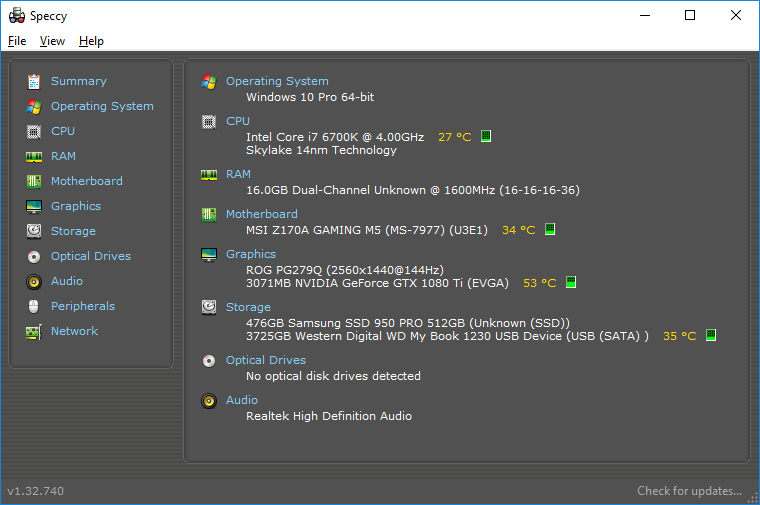Show Peripherals details from sidebar
The width and height of the screenshot is (760, 505).
point(83,306)
